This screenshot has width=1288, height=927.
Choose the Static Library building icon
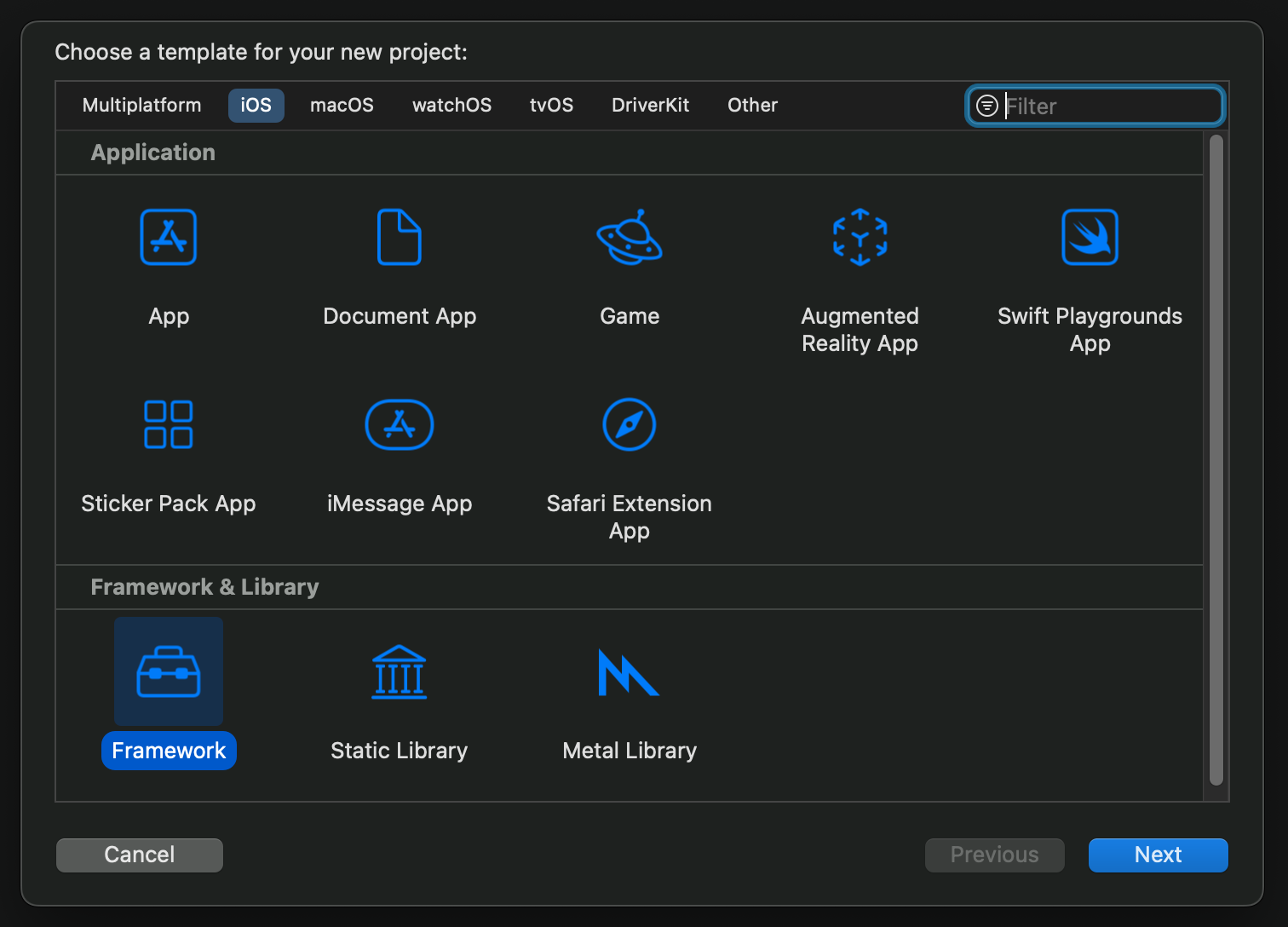click(x=400, y=671)
